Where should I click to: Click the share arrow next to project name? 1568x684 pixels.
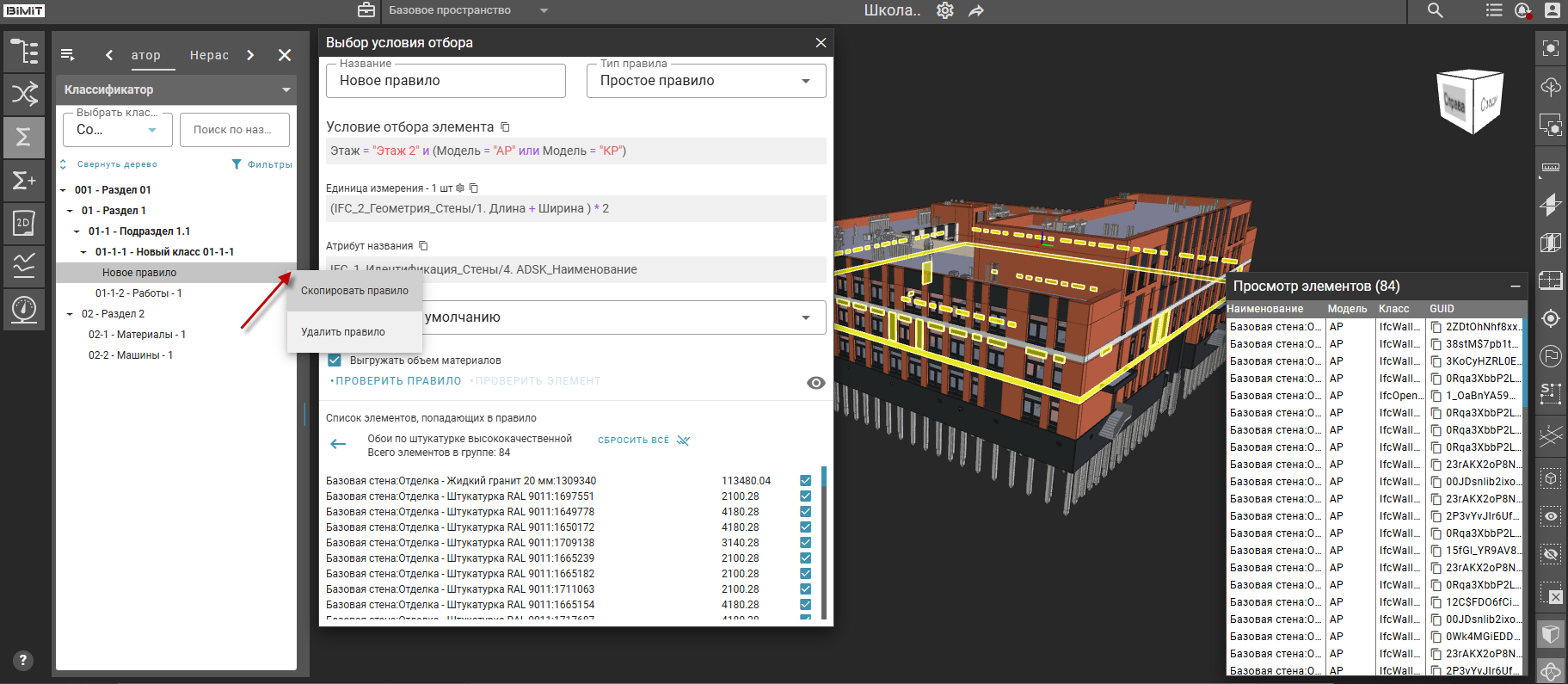(976, 10)
